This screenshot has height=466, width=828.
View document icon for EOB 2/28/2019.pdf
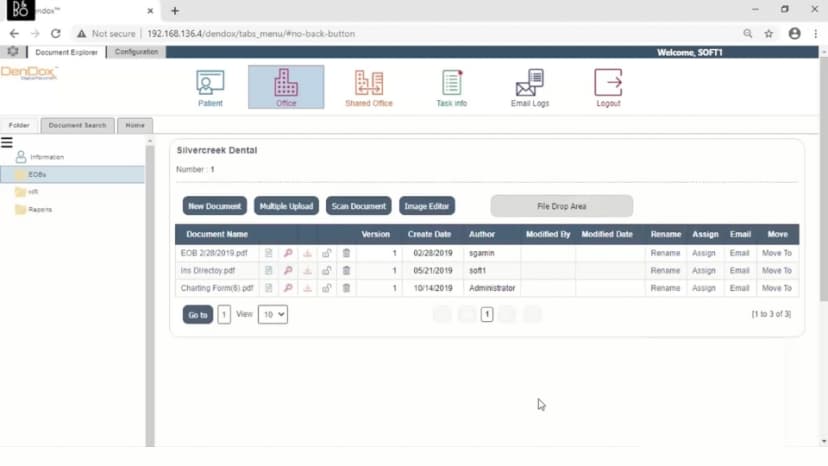268,253
